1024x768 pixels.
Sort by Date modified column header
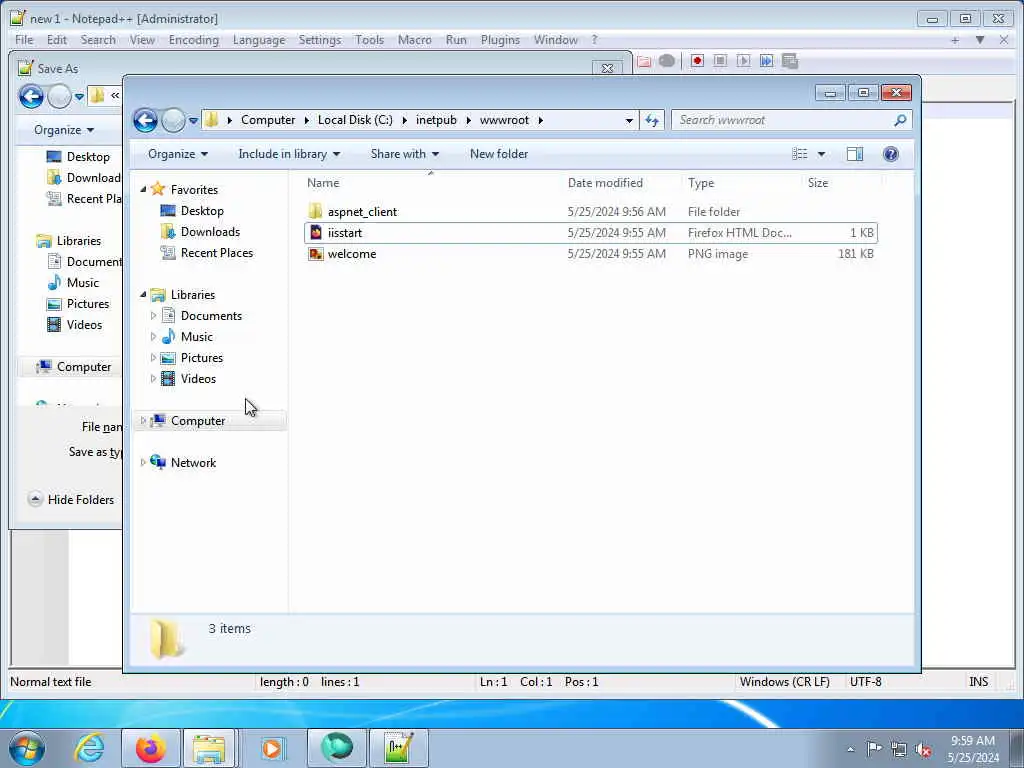click(605, 183)
